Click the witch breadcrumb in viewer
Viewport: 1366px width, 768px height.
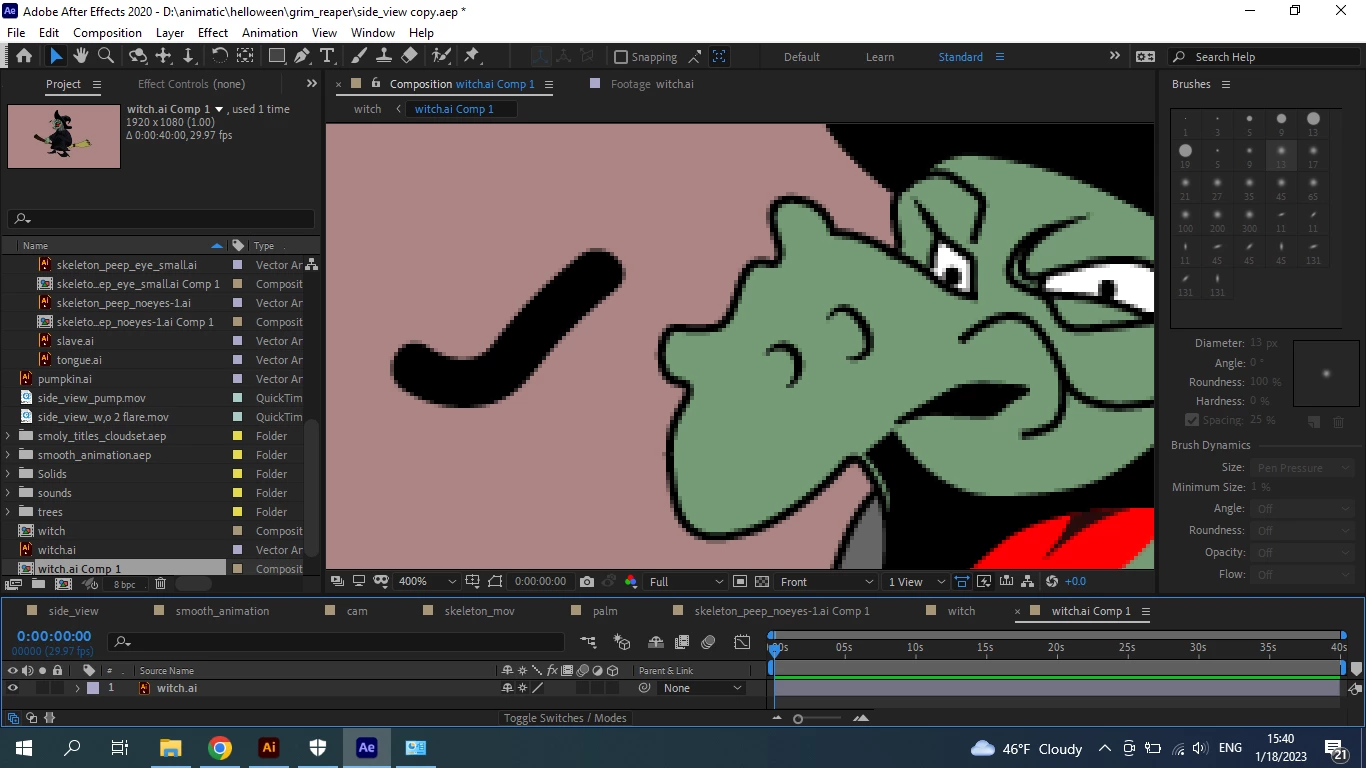point(367,109)
